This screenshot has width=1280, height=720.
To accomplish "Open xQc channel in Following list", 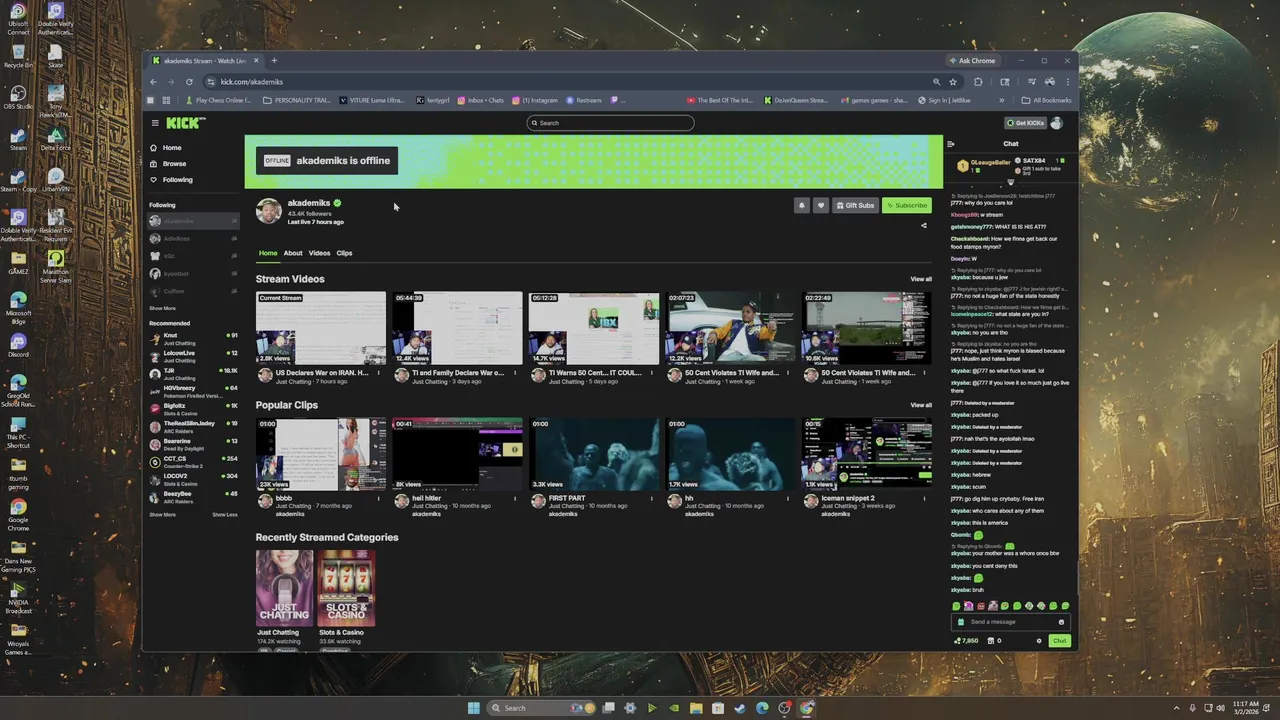I will click(193, 256).
